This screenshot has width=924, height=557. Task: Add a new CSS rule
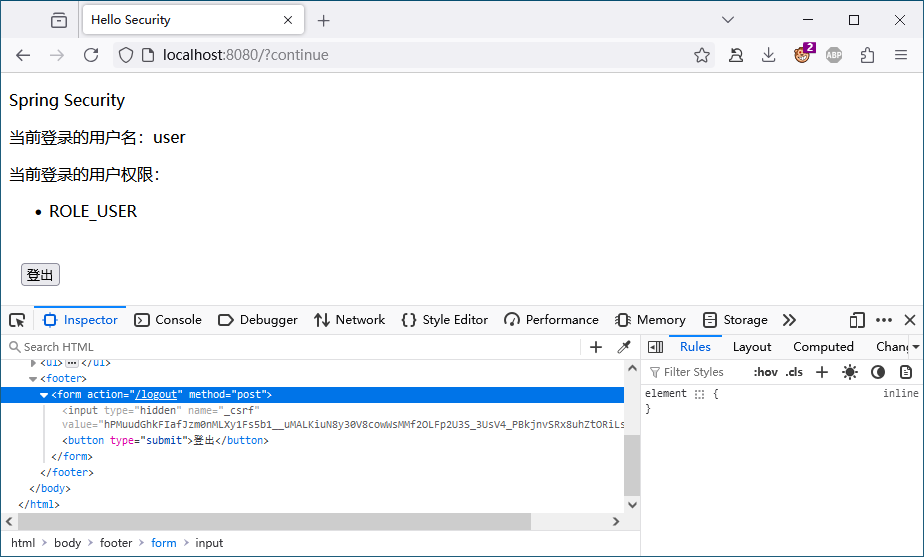(x=821, y=372)
